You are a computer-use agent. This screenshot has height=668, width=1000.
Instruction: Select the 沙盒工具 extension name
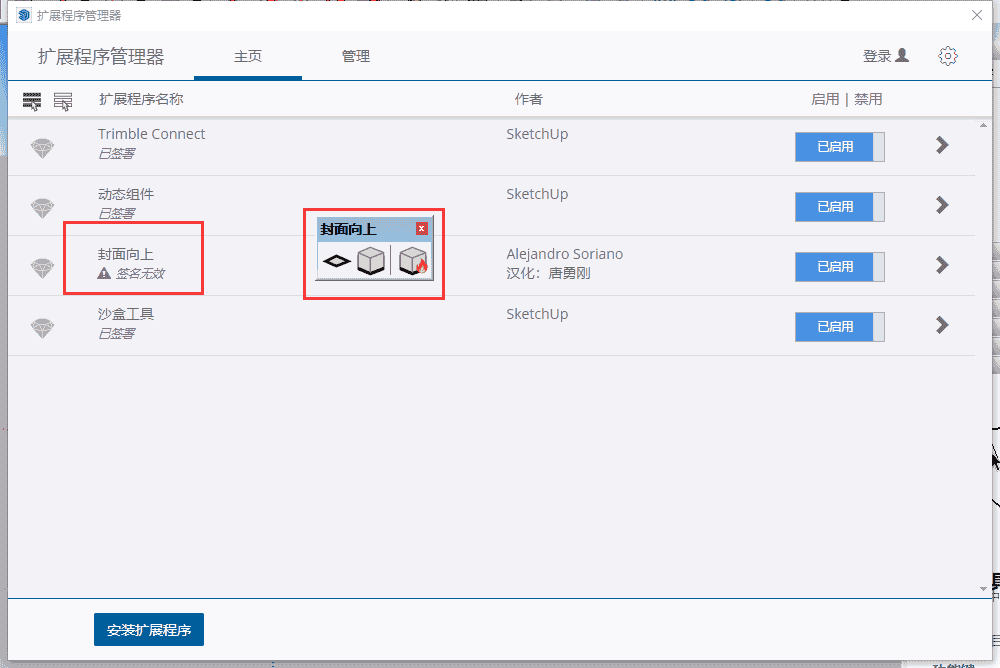click(126, 314)
